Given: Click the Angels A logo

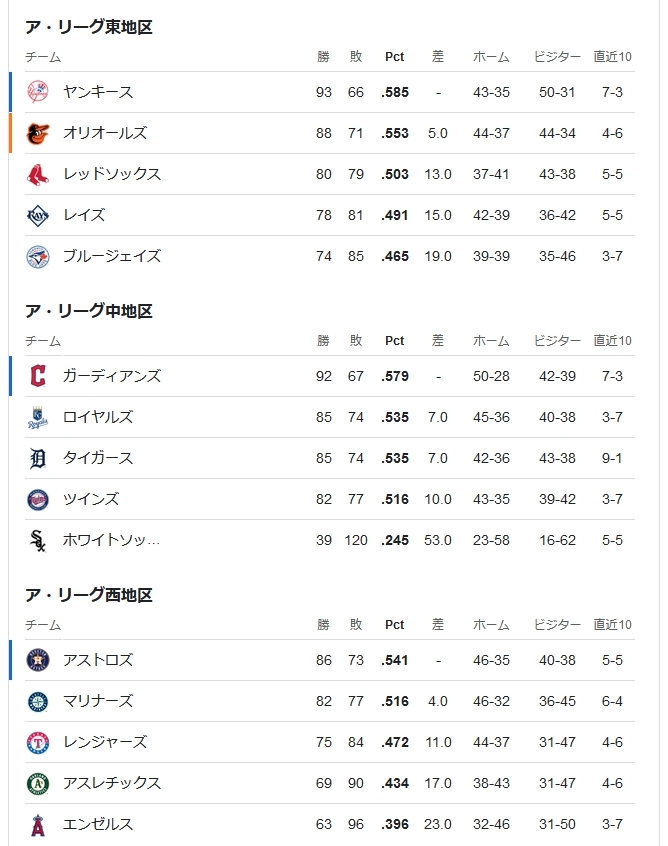Looking at the screenshot, I should click(x=38, y=824).
